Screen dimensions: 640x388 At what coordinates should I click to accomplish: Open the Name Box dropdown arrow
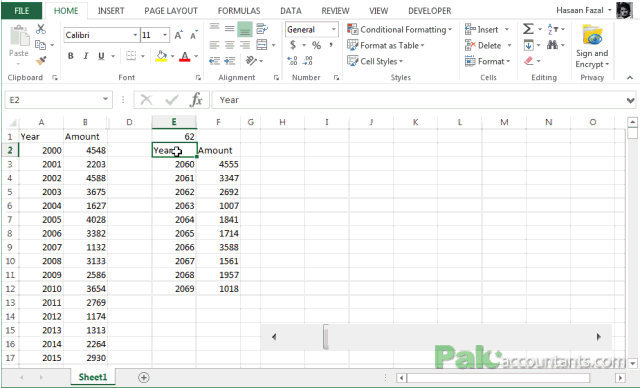click(105, 100)
